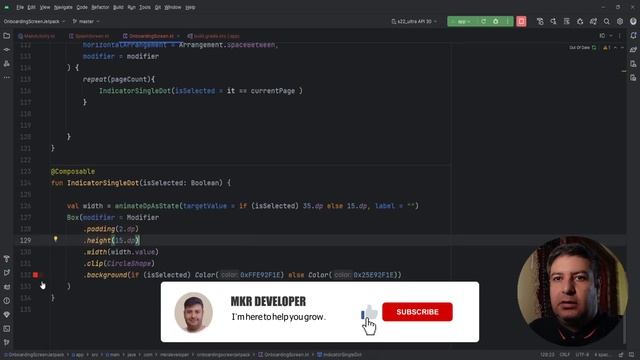Click the CRLF line separator status
Screen dimensions: 640x360
564,355
